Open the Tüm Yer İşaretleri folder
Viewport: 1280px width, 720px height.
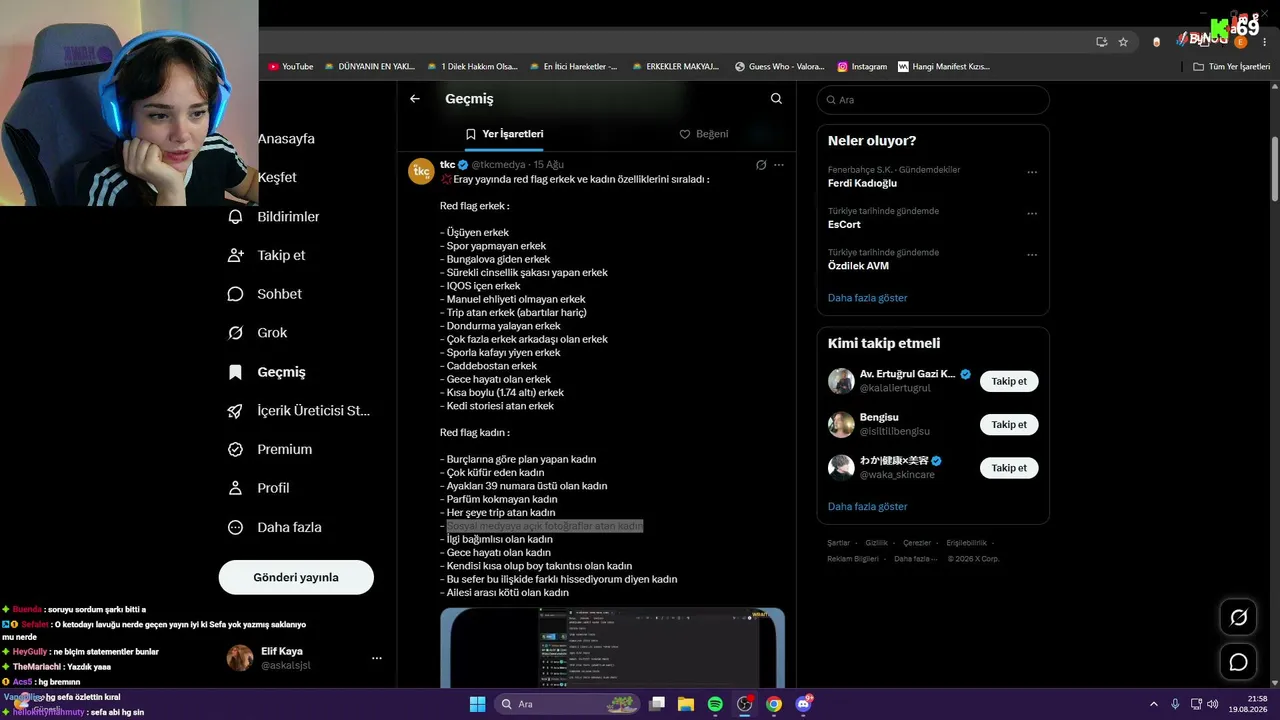pos(1232,67)
